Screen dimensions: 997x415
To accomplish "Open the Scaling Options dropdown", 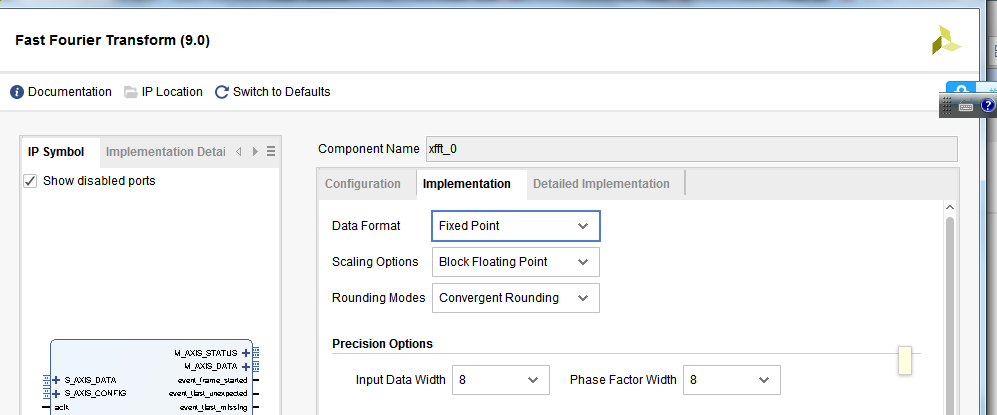I will [515, 262].
